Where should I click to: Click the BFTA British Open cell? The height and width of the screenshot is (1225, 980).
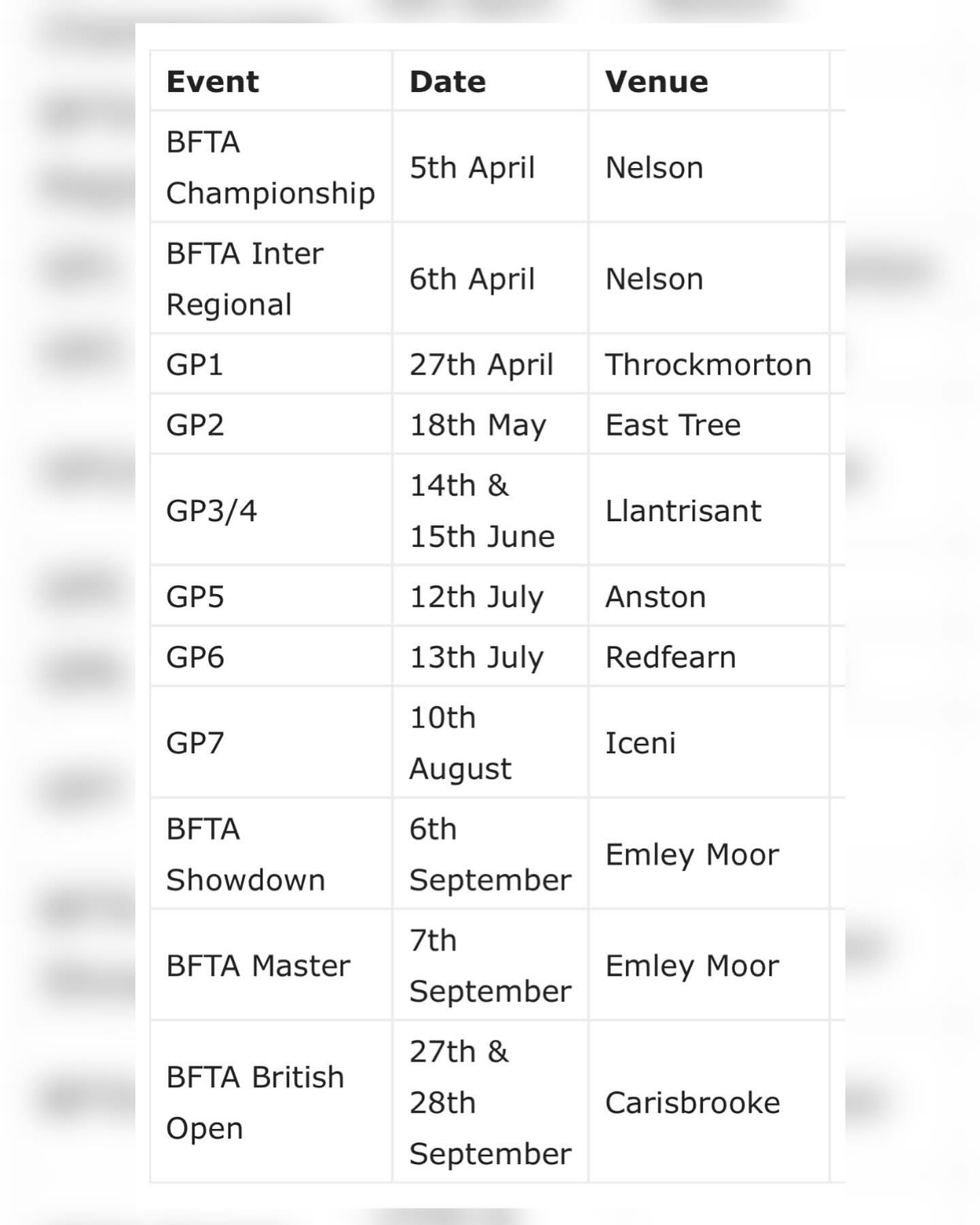click(x=271, y=1102)
